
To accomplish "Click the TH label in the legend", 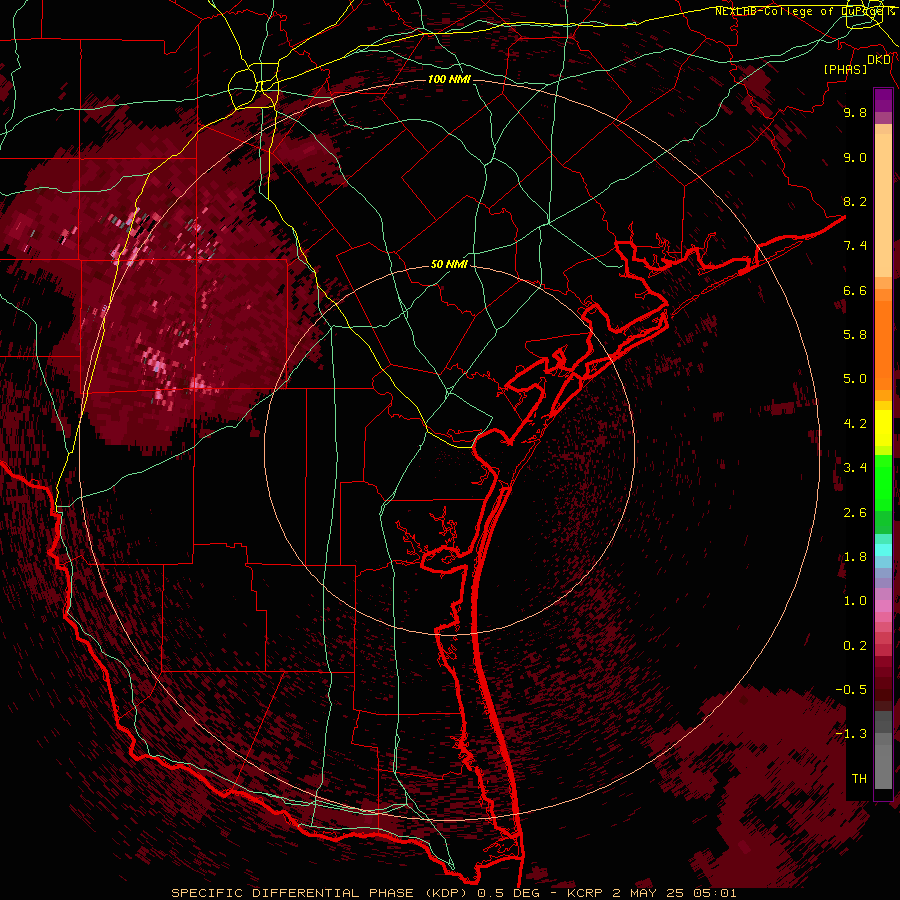I will pos(859,779).
